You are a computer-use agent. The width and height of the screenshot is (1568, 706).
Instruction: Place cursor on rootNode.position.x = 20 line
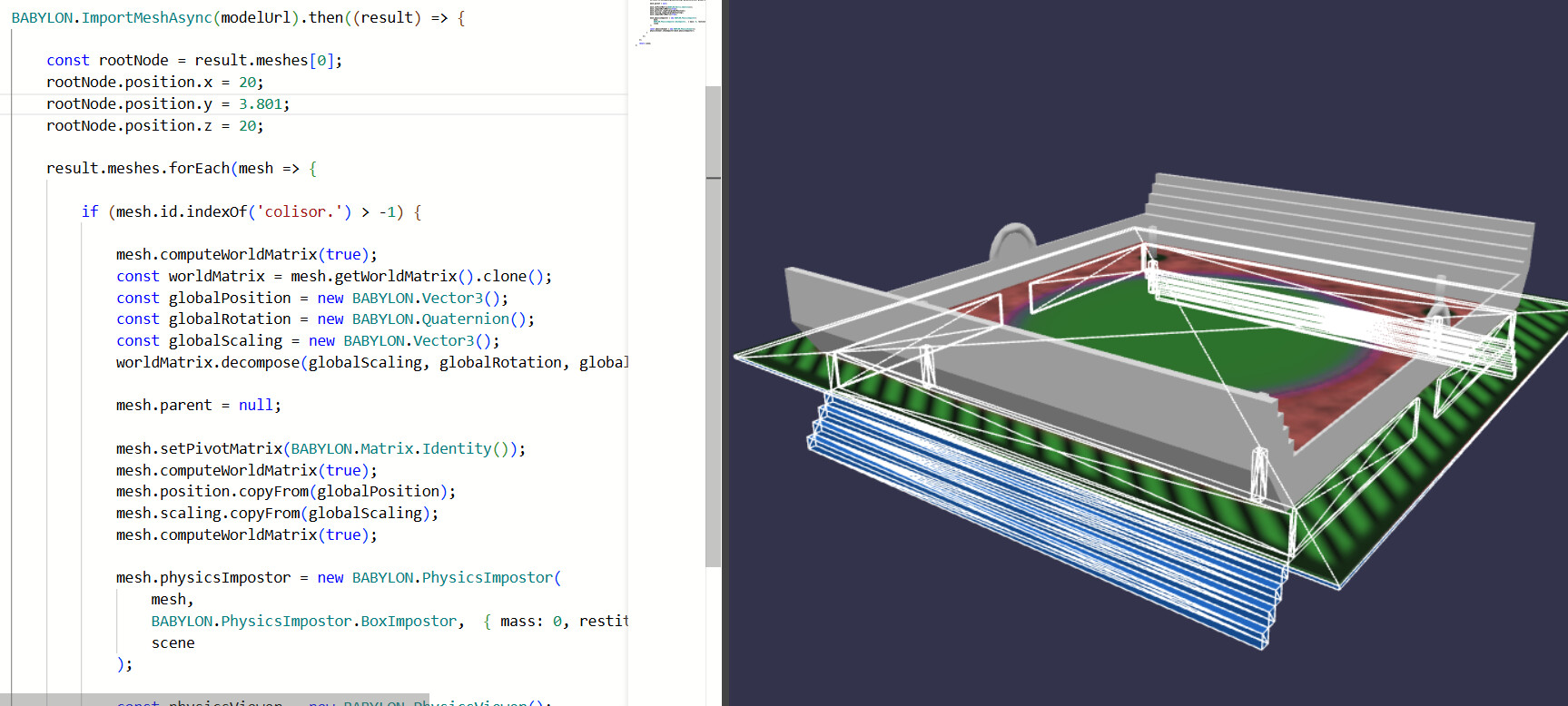(155, 83)
